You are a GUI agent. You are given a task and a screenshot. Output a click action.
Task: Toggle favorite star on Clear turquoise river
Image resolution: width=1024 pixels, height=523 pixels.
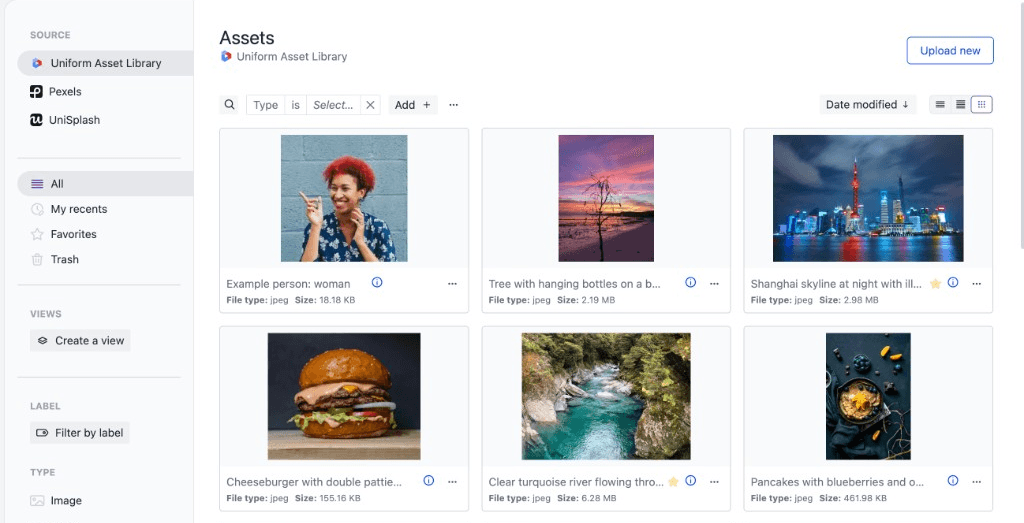tap(673, 482)
